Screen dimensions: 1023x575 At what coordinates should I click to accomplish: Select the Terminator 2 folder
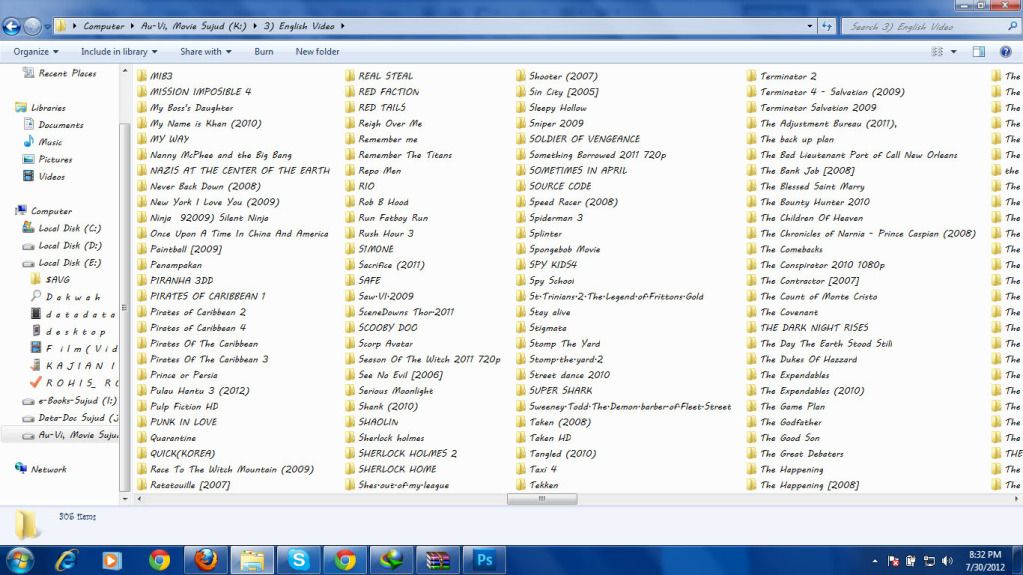788,76
